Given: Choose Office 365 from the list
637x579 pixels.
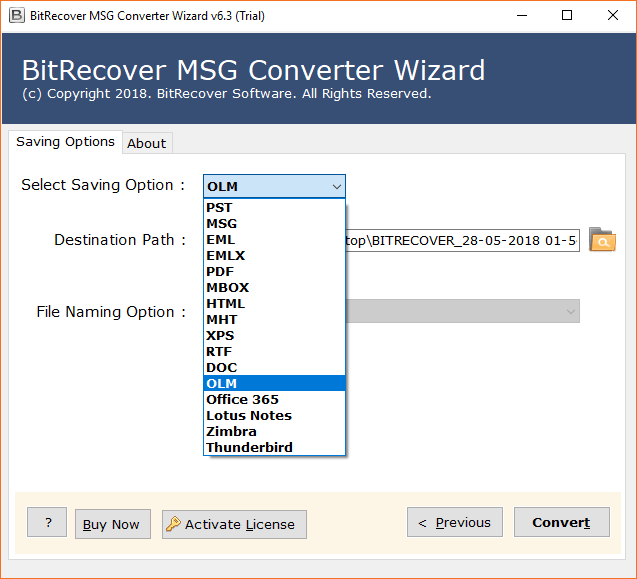Looking at the screenshot, I should click(x=274, y=399).
